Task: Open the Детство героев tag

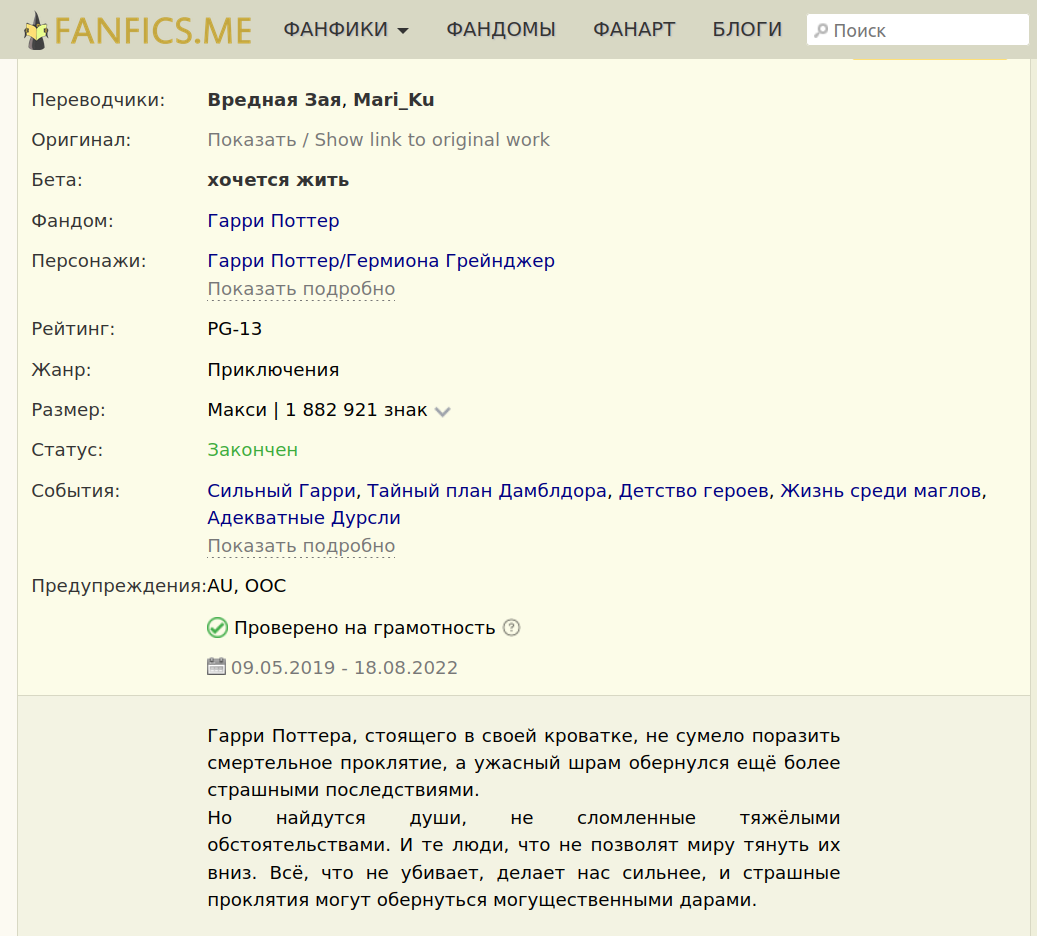Action: (x=694, y=491)
